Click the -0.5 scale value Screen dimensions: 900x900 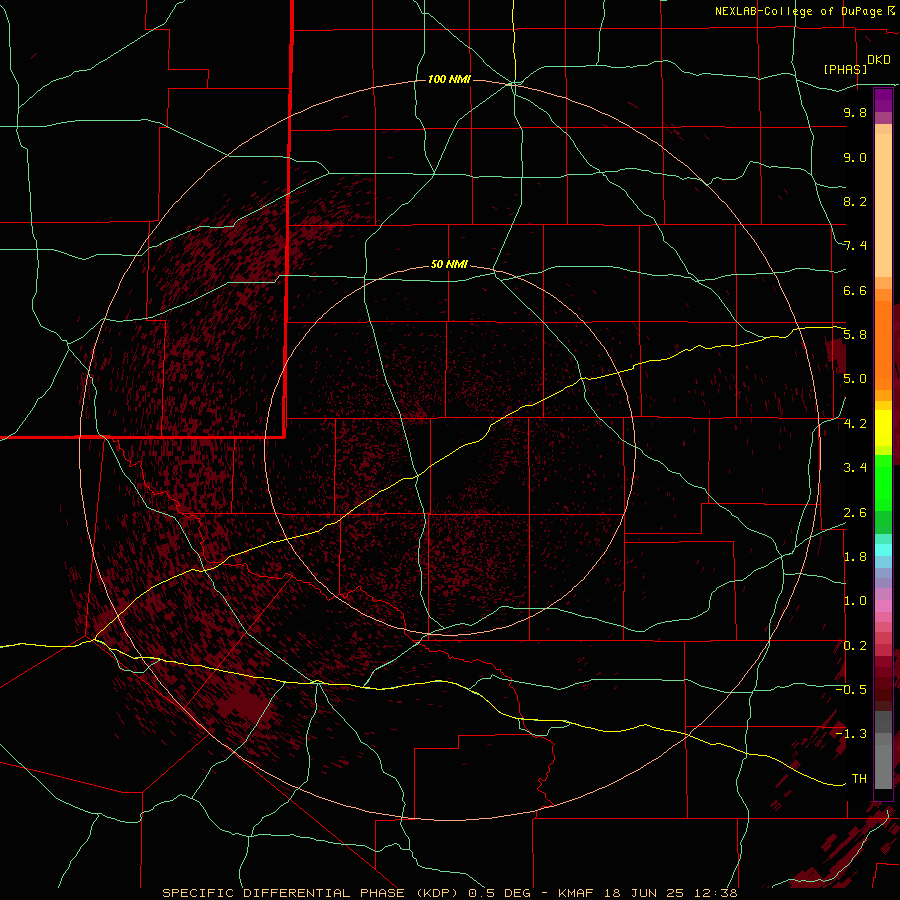tap(851, 690)
